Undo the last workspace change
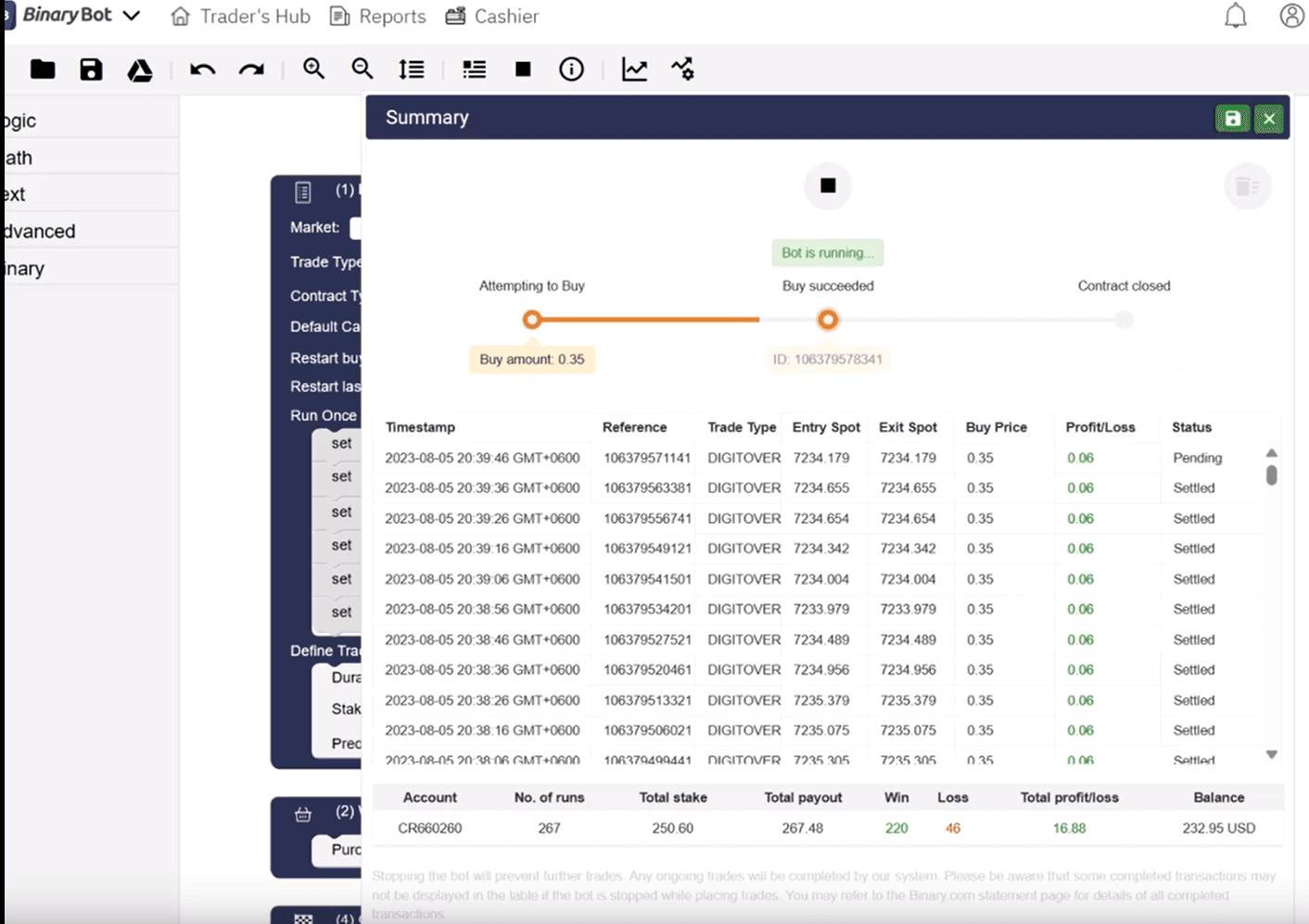 click(201, 69)
